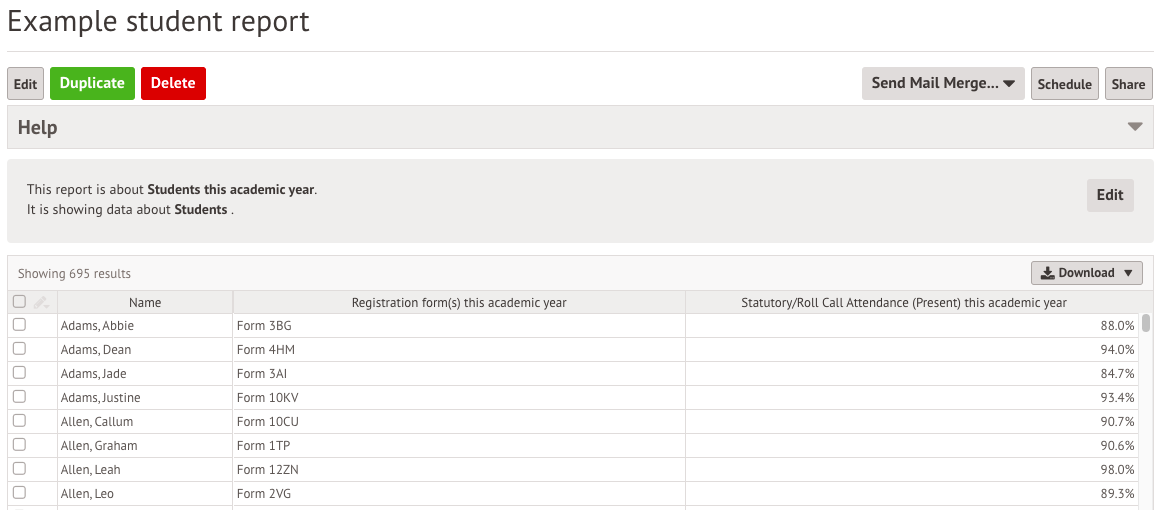The height and width of the screenshot is (510, 1158).
Task: Select the checkbox for Allen, Callum
Action: 19,421
